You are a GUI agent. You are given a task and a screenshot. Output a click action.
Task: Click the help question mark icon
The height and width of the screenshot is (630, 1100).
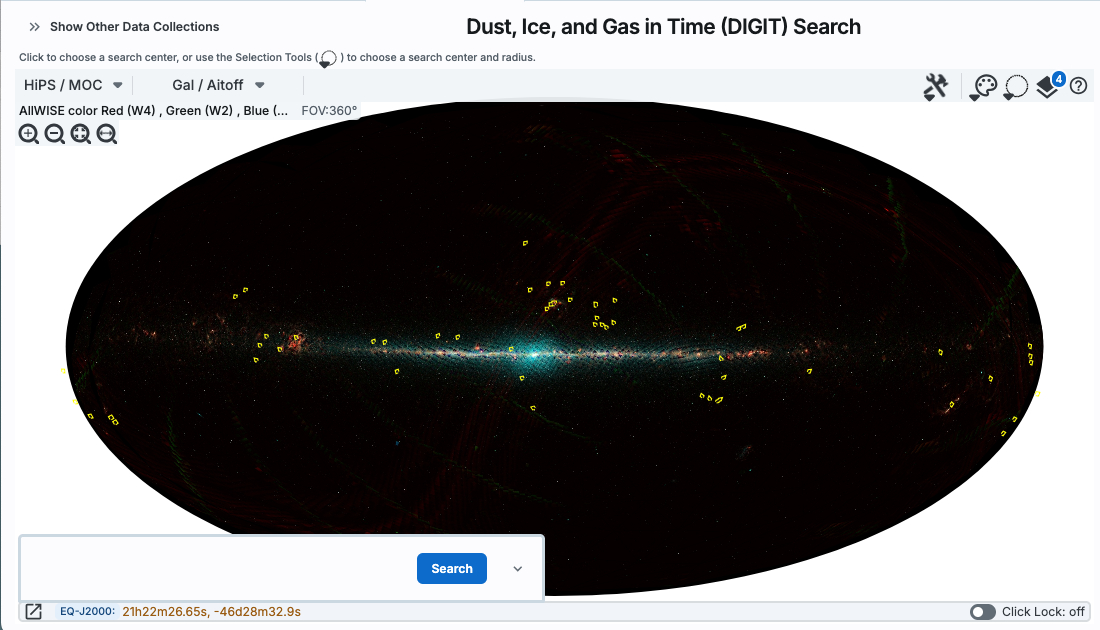click(1078, 86)
